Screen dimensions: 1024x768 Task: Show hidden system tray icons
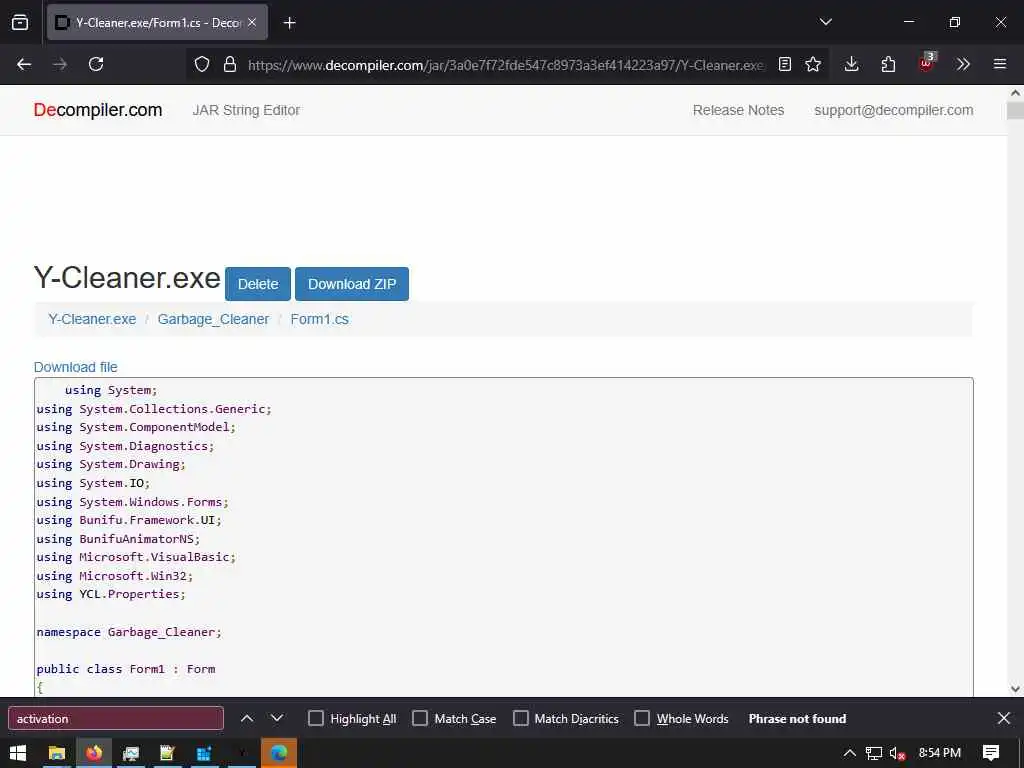pos(850,753)
